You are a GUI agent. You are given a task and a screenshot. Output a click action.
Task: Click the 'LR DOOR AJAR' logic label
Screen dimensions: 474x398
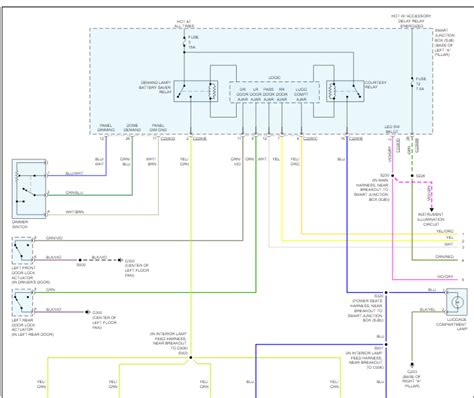click(x=255, y=95)
